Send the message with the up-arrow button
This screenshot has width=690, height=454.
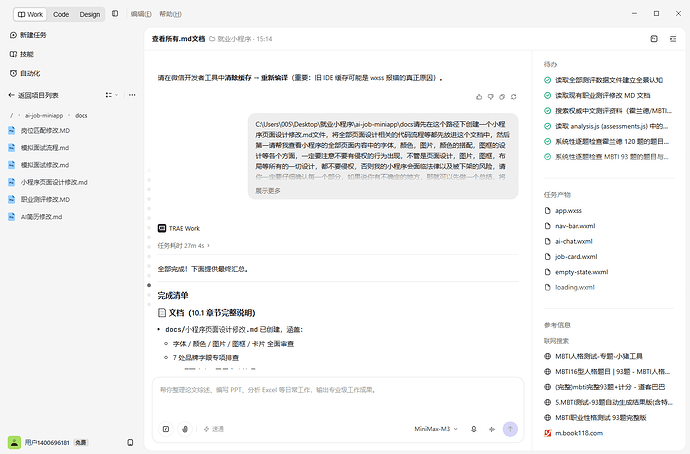[x=510, y=429]
